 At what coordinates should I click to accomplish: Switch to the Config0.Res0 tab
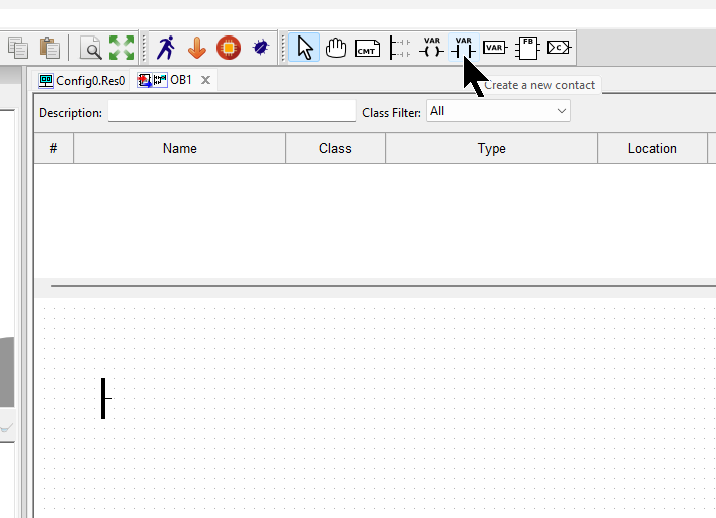coord(82,80)
